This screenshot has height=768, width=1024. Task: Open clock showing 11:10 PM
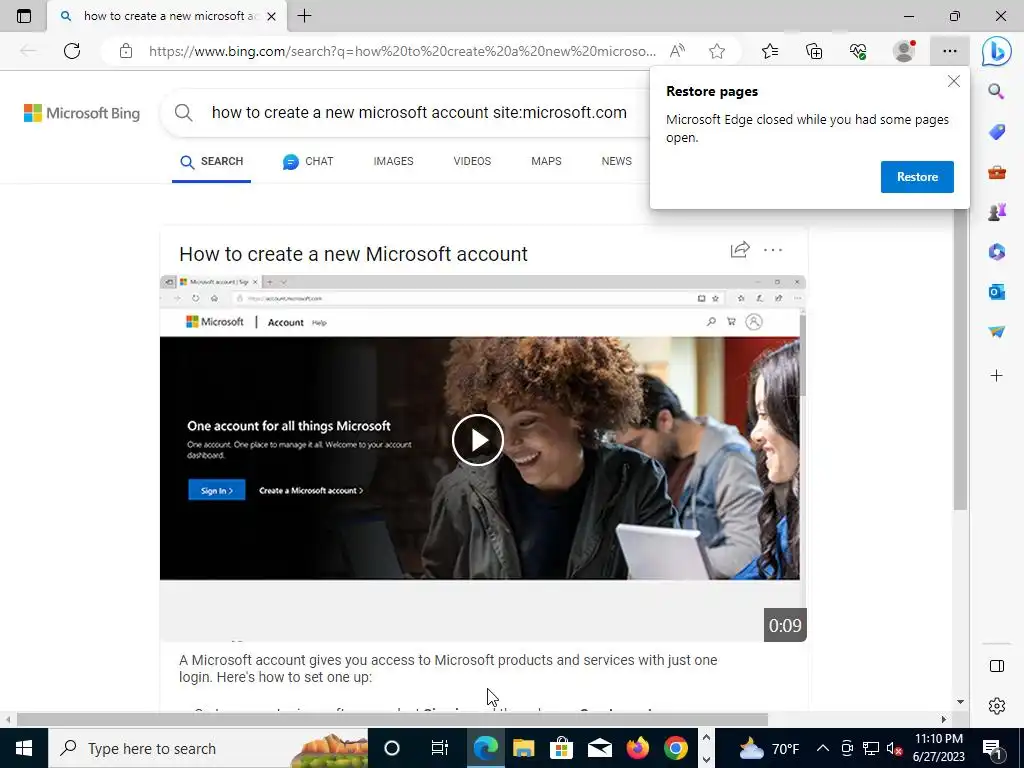938,748
